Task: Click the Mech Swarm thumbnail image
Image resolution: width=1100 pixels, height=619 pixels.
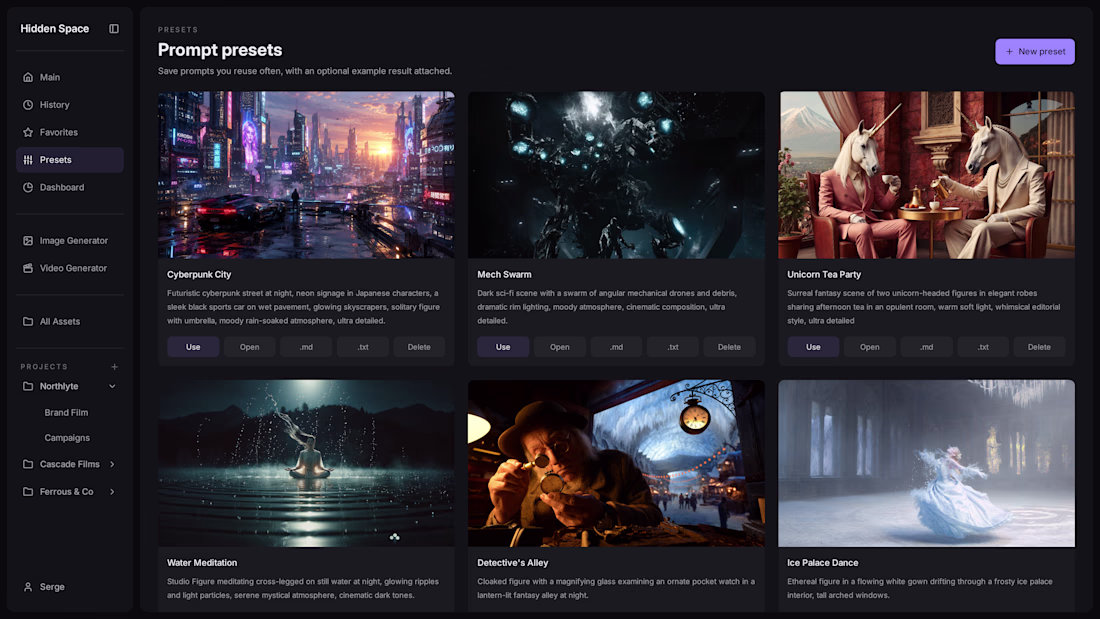Action: (x=616, y=175)
